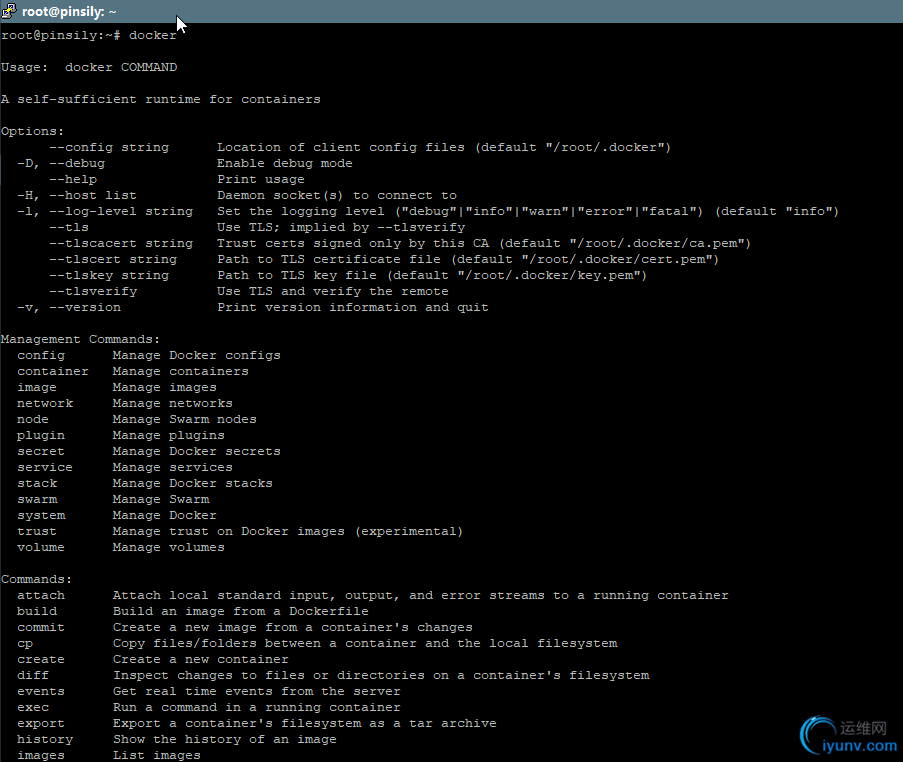Click the 'swarm' management command

point(37,499)
